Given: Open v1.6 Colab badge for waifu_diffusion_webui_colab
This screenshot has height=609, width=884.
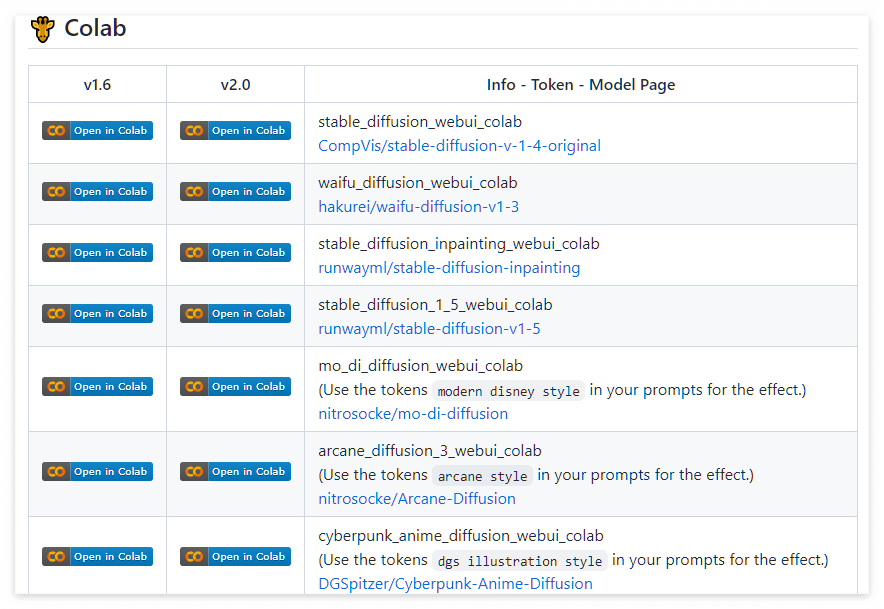Looking at the screenshot, I should (x=98, y=191).
